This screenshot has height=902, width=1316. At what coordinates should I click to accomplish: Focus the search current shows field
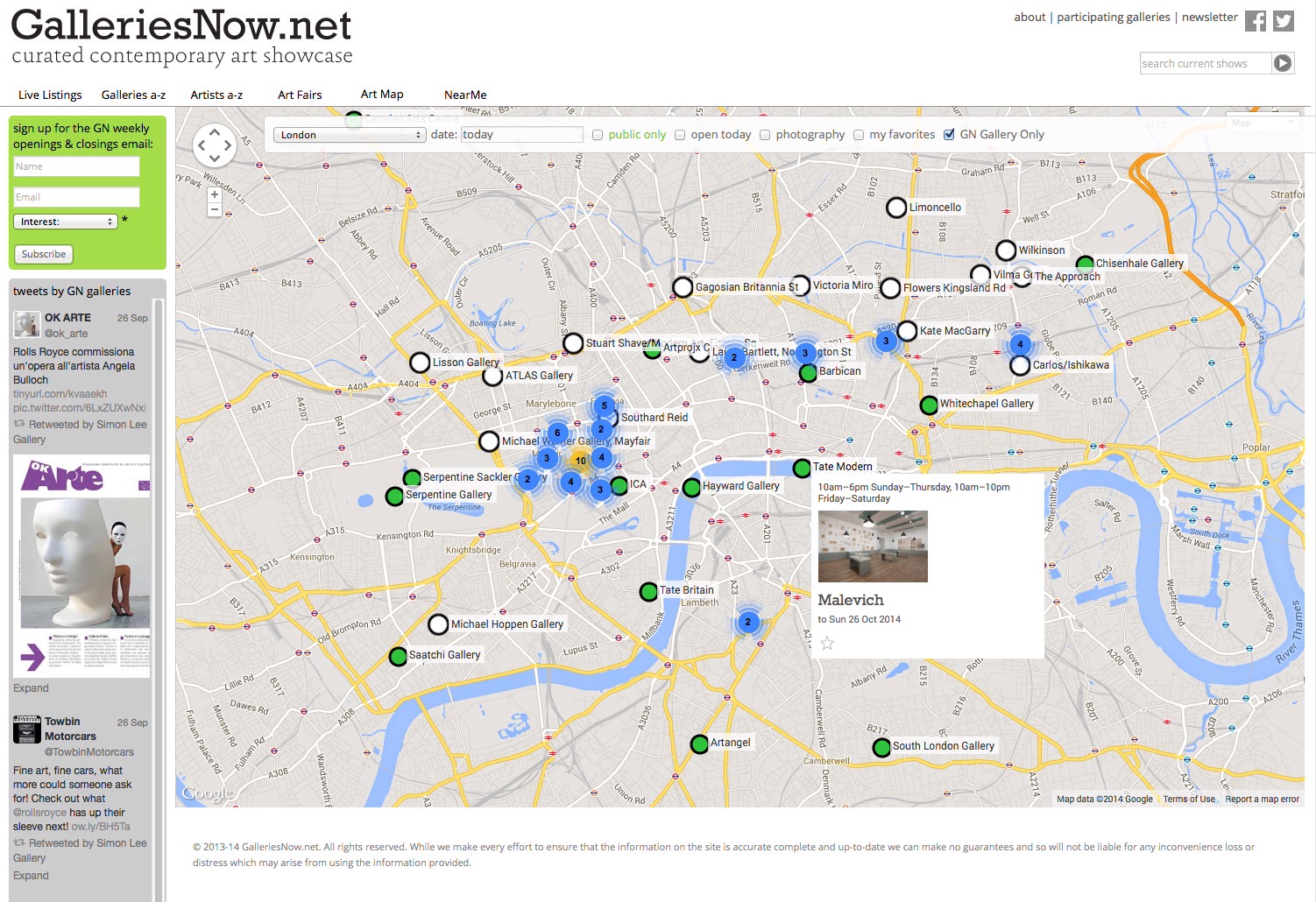[1206, 63]
